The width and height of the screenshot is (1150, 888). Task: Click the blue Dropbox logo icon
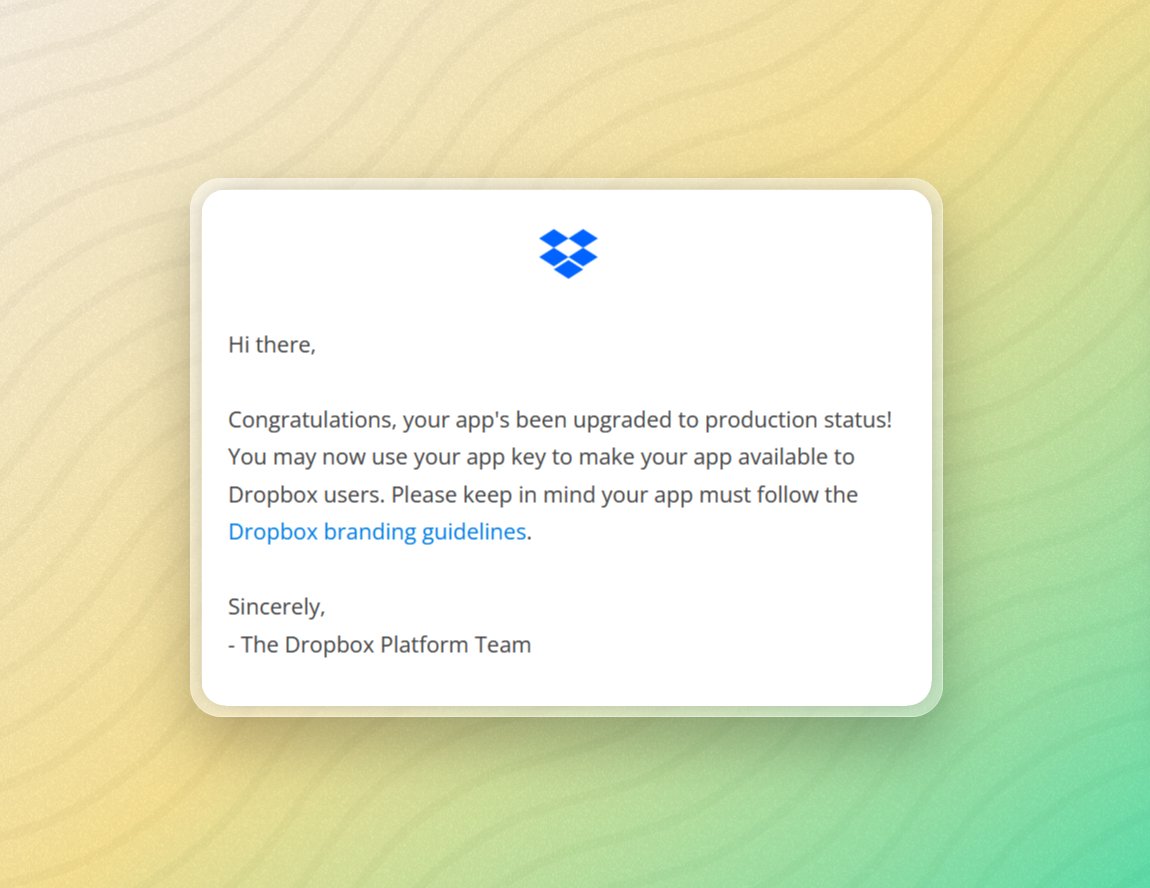pos(568,254)
